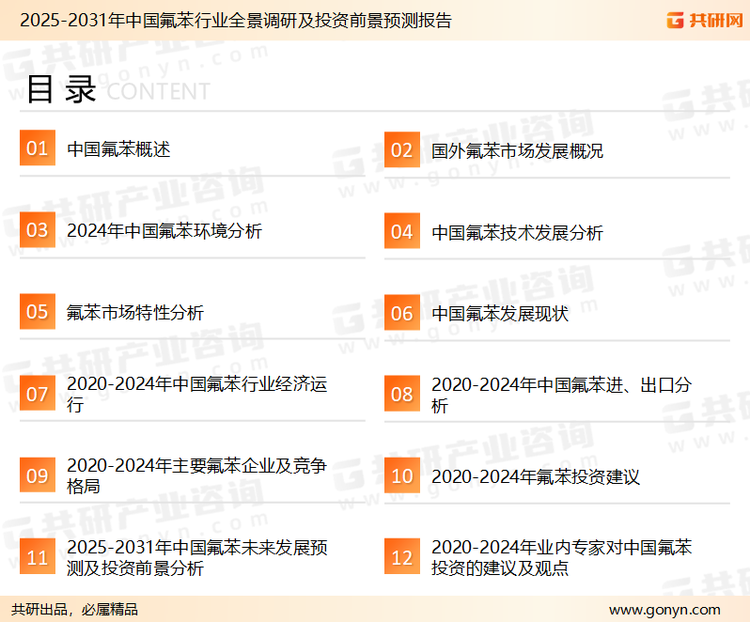Click the orange 05 number badge
Viewport: 750px width, 622px height.
(x=37, y=311)
